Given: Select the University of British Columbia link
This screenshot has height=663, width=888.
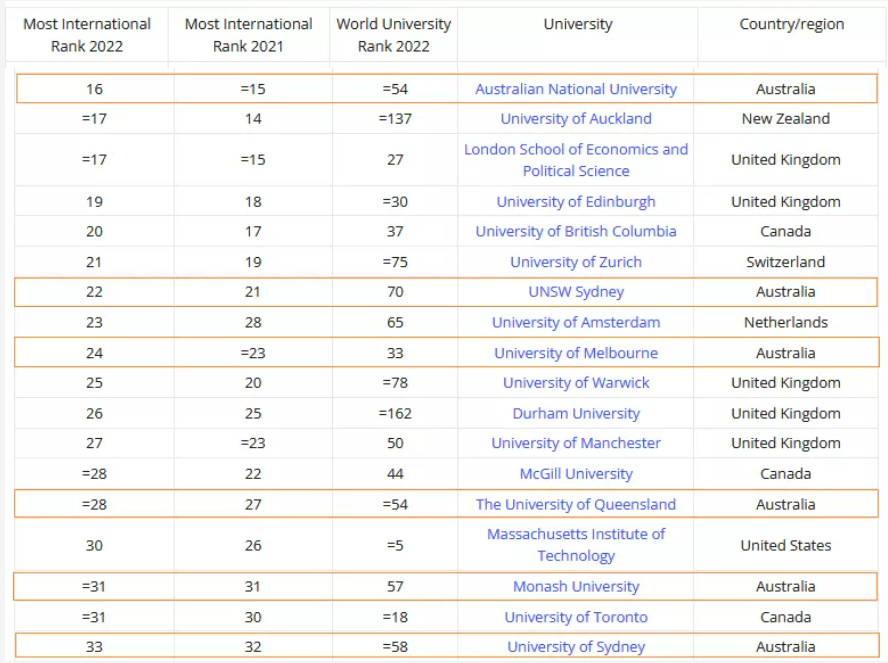Looking at the screenshot, I should [x=576, y=232].
